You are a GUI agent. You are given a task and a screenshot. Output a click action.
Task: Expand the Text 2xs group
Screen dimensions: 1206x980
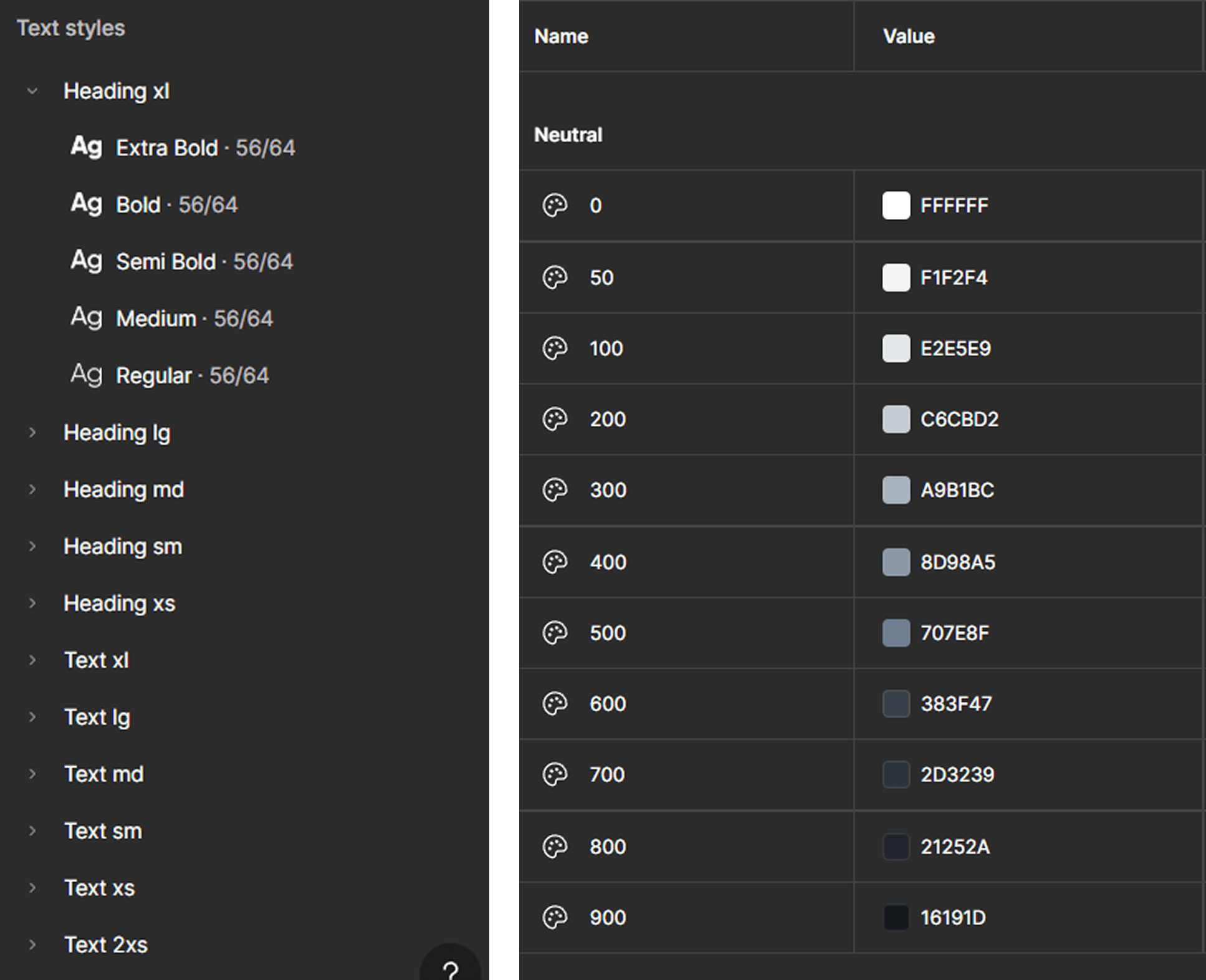pyautogui.click(x=32, y=945)
